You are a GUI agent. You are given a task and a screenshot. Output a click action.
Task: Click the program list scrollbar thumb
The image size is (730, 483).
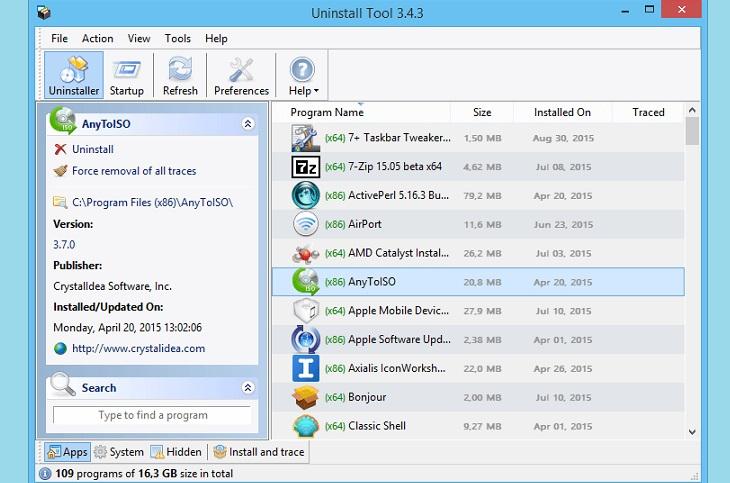click(692, 131)
